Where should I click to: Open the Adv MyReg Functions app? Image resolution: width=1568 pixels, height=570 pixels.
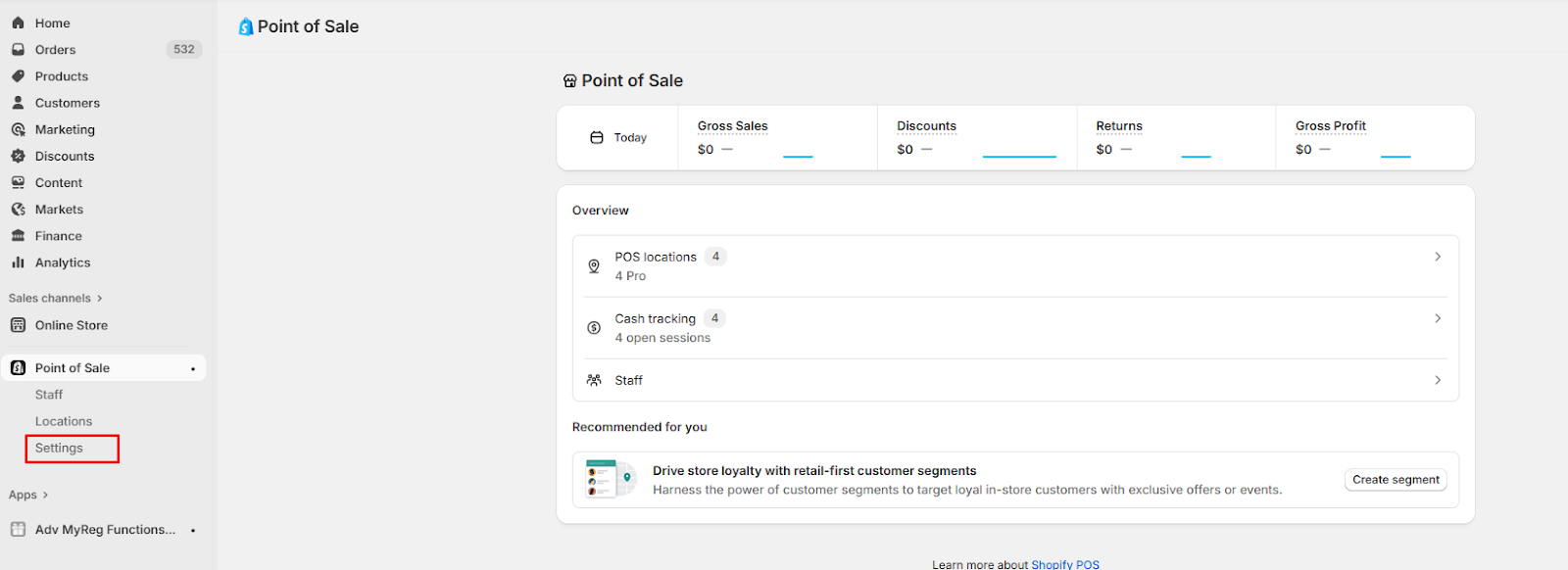click(105, 530)
